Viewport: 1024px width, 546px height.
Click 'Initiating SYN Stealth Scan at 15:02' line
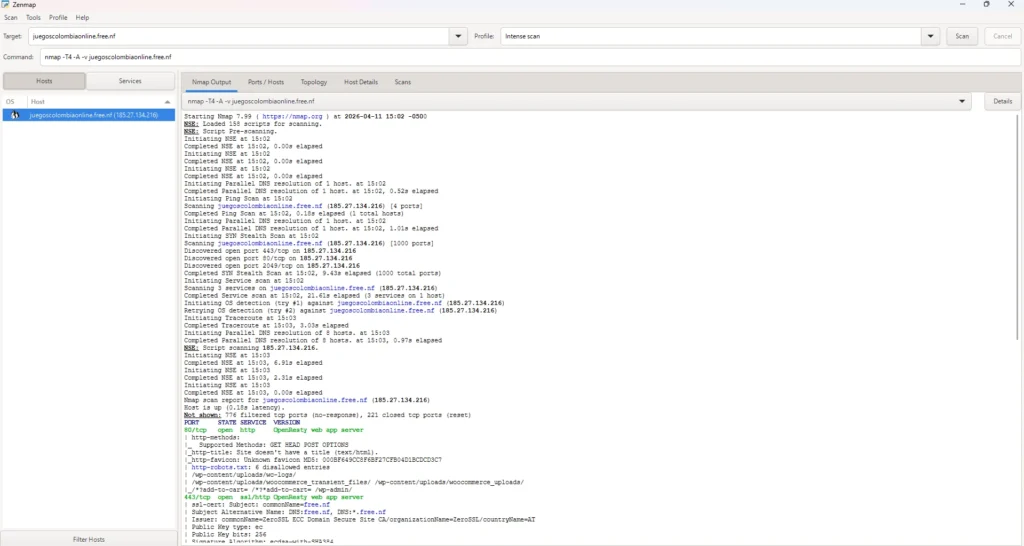[251, 236]
